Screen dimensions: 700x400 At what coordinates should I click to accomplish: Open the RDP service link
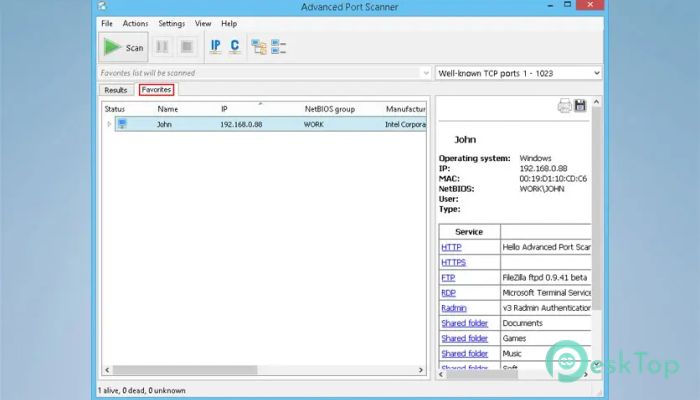(448, 293)
